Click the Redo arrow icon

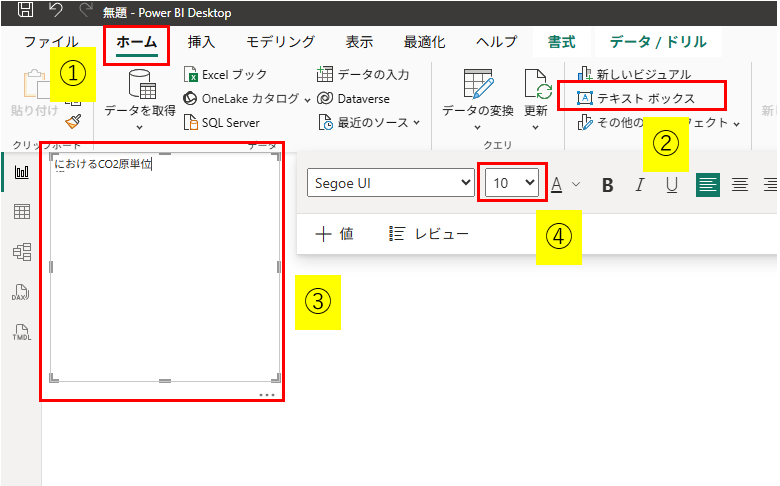coord(86,10)
